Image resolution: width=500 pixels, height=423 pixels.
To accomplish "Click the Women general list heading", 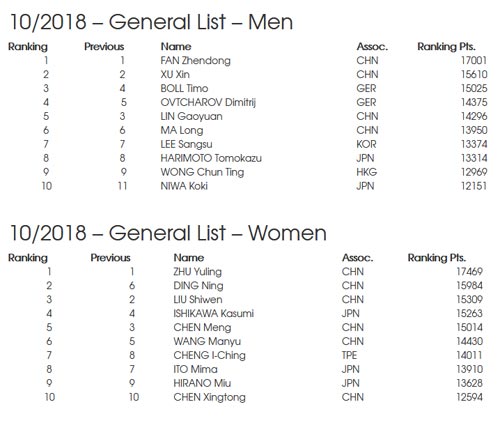I will [x=168, y=233].
